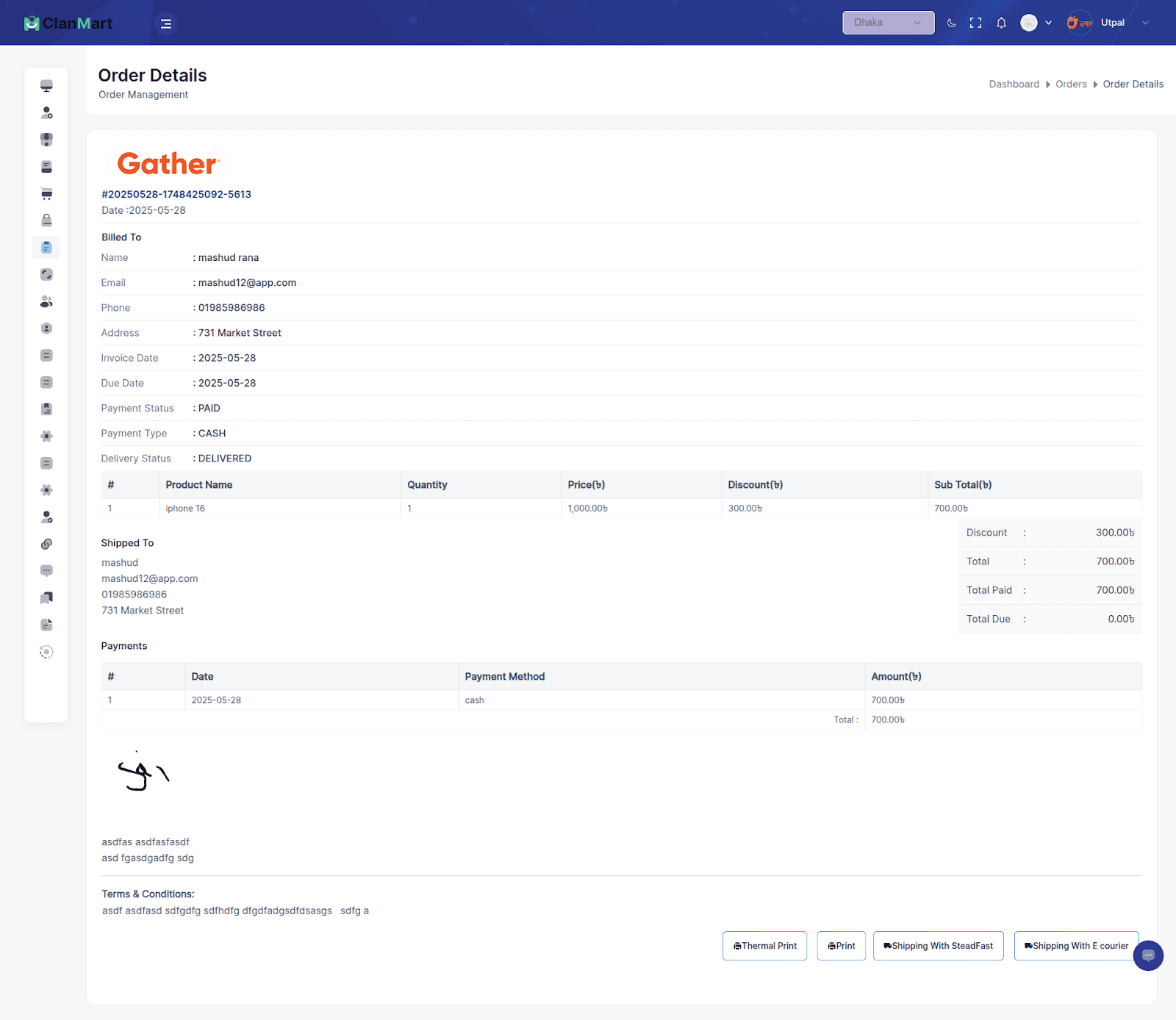Open the monitor dashboard icon in sidebar

pos(46,86)
